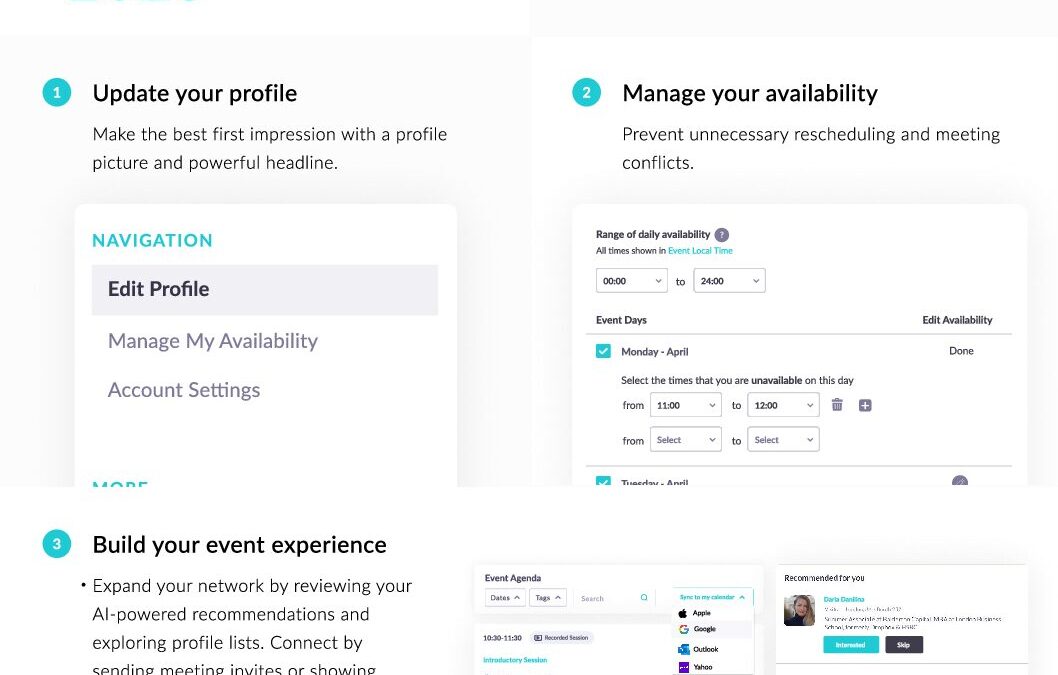Choose the Yahoo calendar icon
Image resolution: width=1058 pixels, height=675 pixels.
[684, 667]
